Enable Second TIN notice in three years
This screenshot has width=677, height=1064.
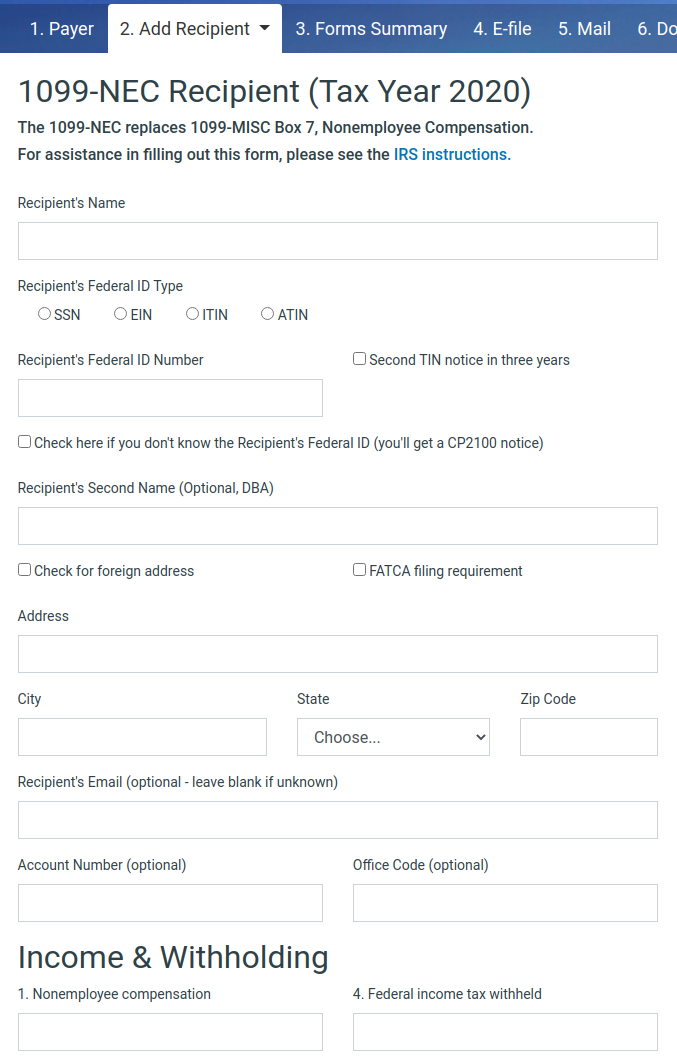click(x=359, y=359)
